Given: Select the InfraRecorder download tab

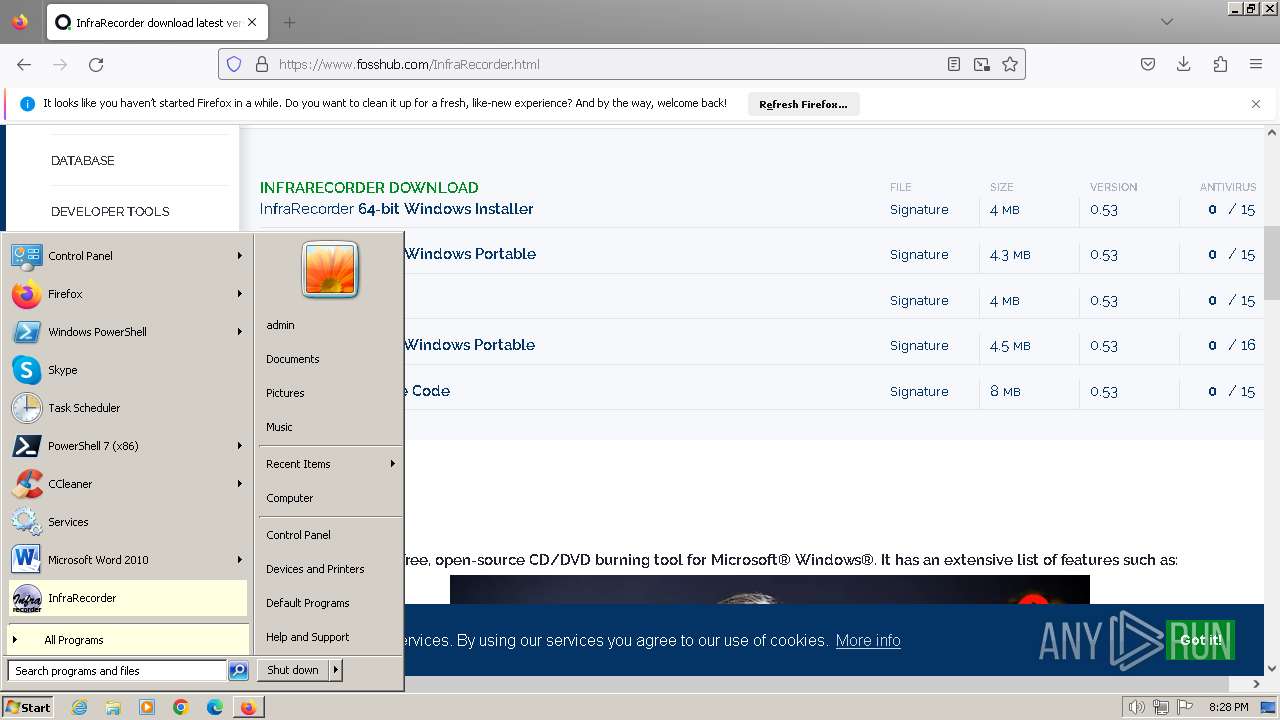Looking at the screenshot, I should pyautogui.click(x=157, y=22).
